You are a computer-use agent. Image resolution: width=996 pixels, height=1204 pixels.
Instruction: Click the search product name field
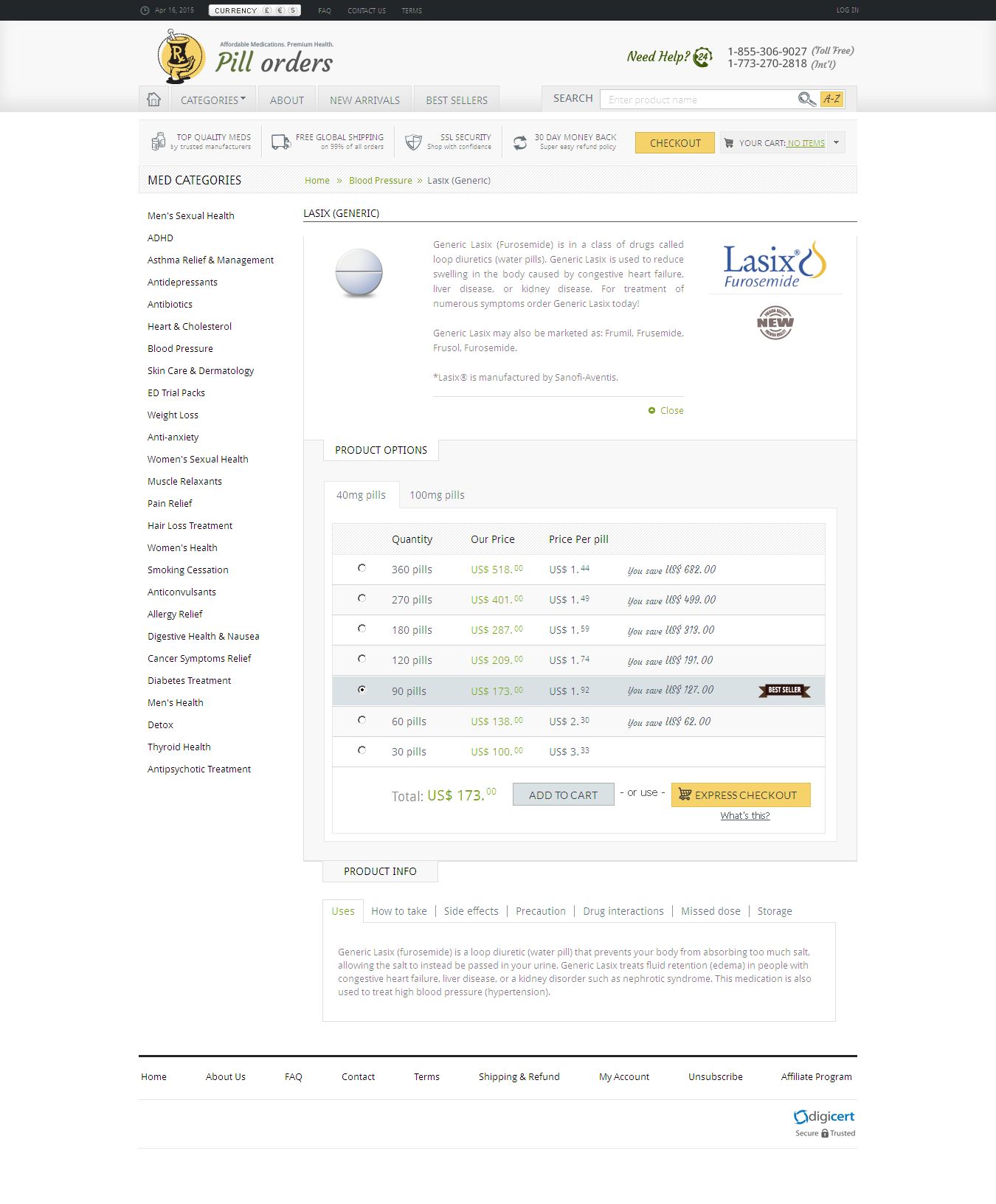tap(698, 100)
